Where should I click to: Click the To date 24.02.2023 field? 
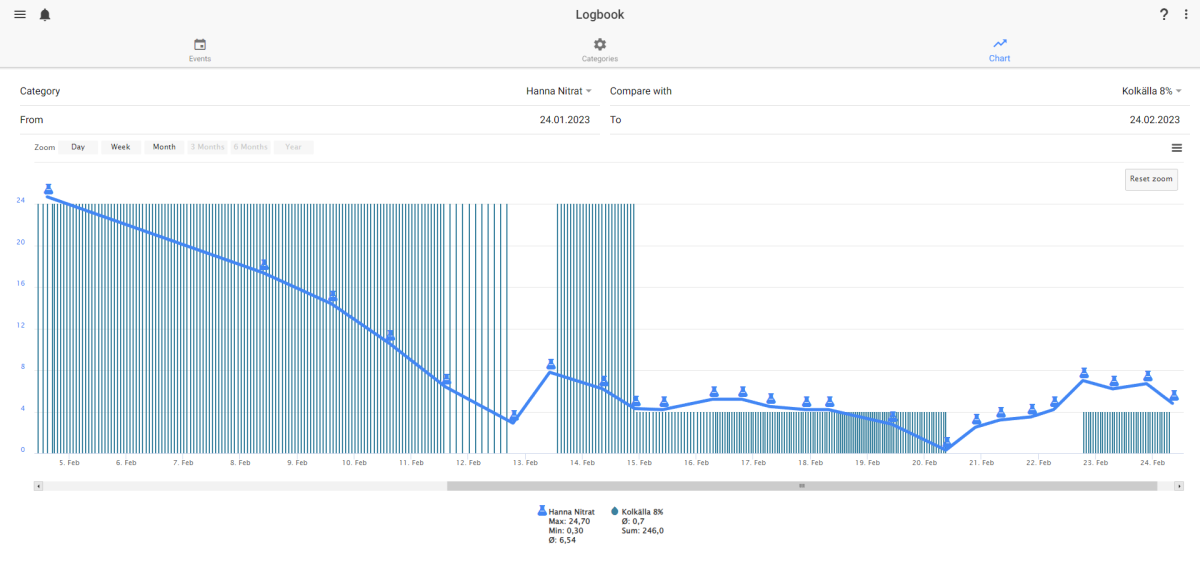click(x=895, y=120)
